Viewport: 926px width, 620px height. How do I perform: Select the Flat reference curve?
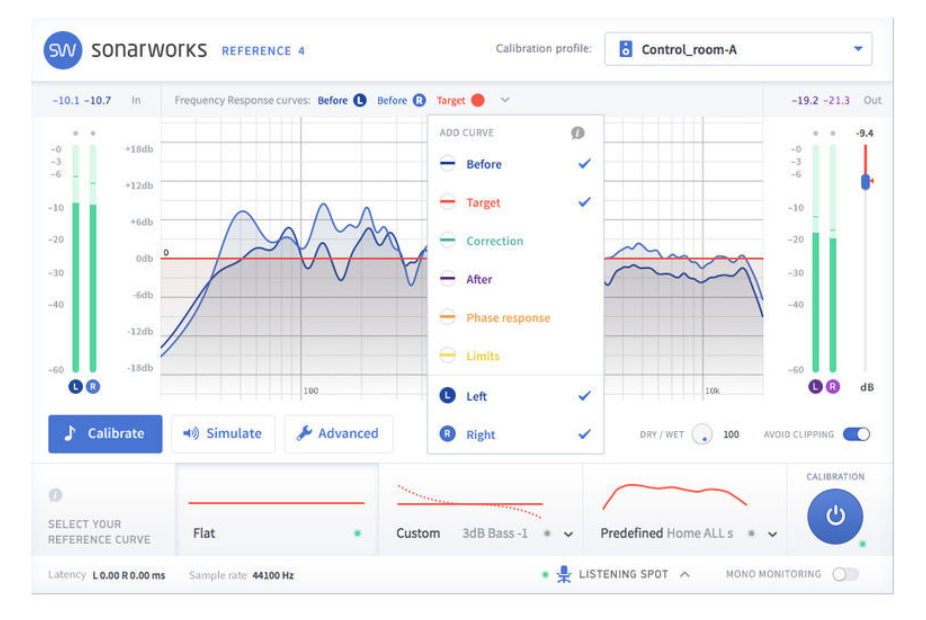pyautogui.click(x=277, y=510)
